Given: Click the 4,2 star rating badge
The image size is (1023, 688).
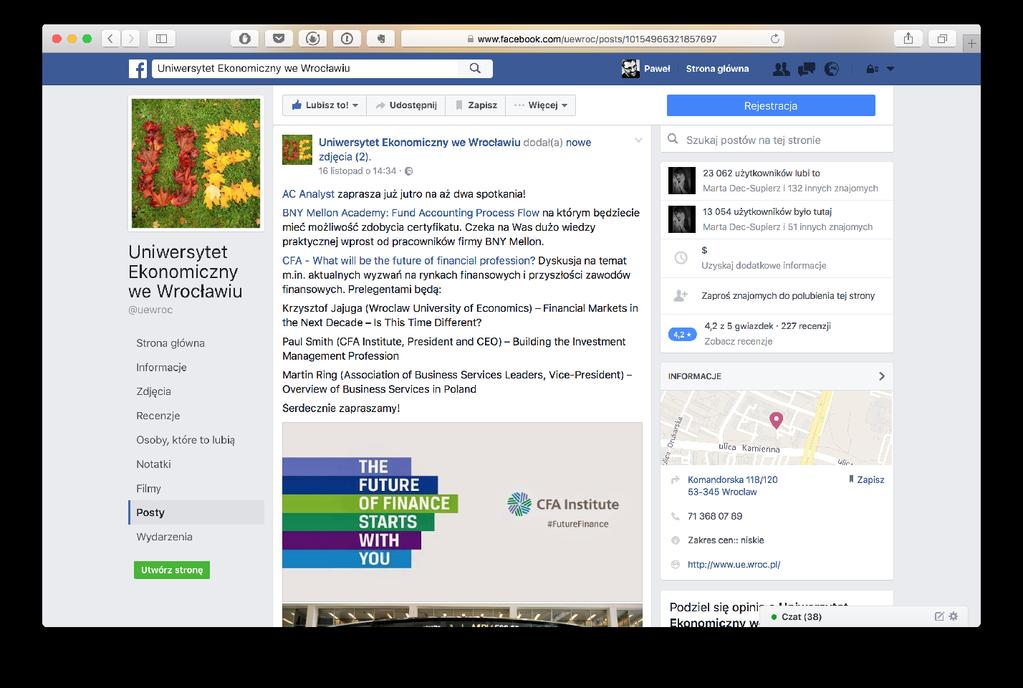Looking at the screenshot, I should [x=682, y=334].
